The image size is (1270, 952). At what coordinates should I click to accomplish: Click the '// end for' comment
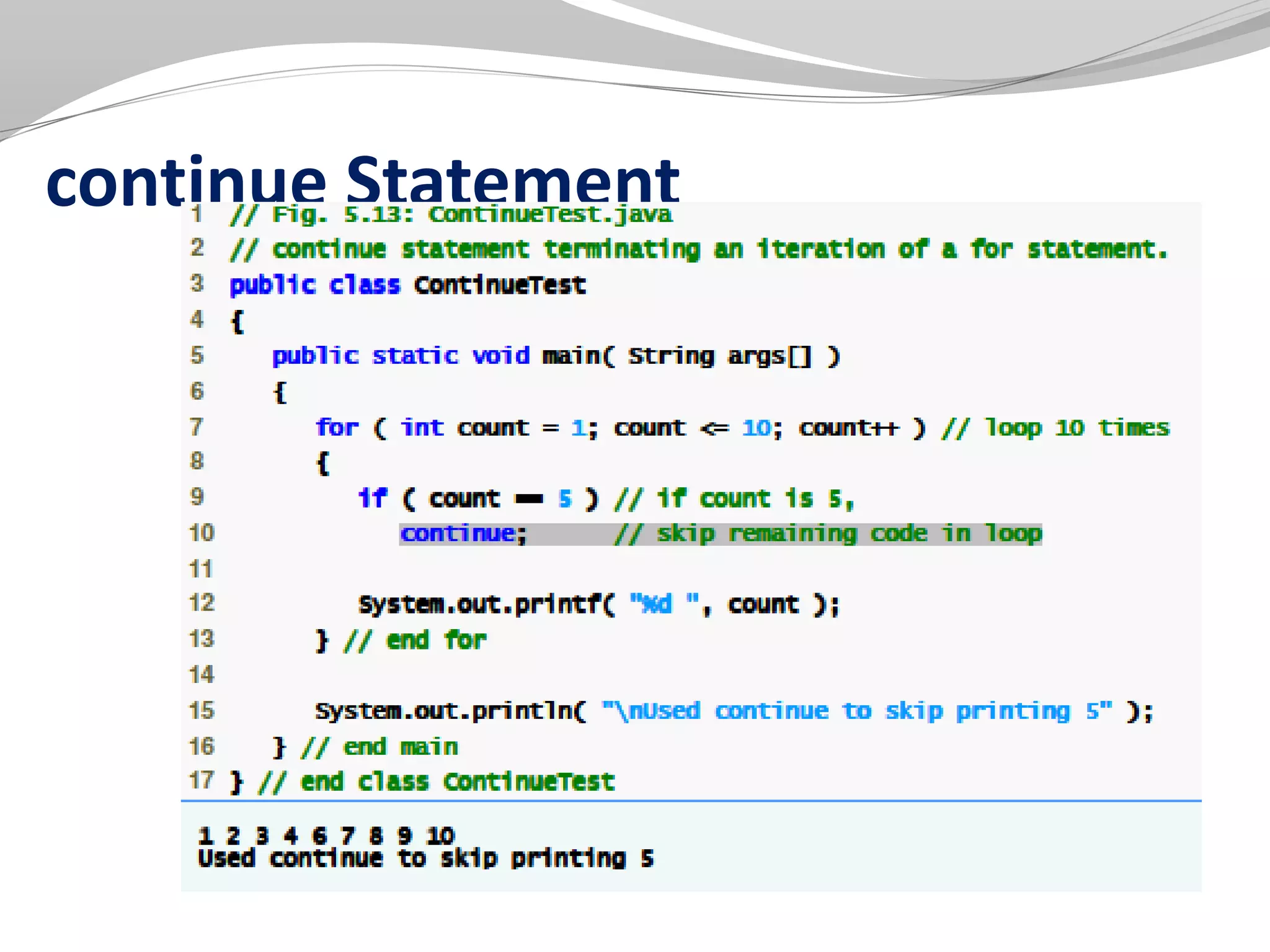(x=415, y=640)
